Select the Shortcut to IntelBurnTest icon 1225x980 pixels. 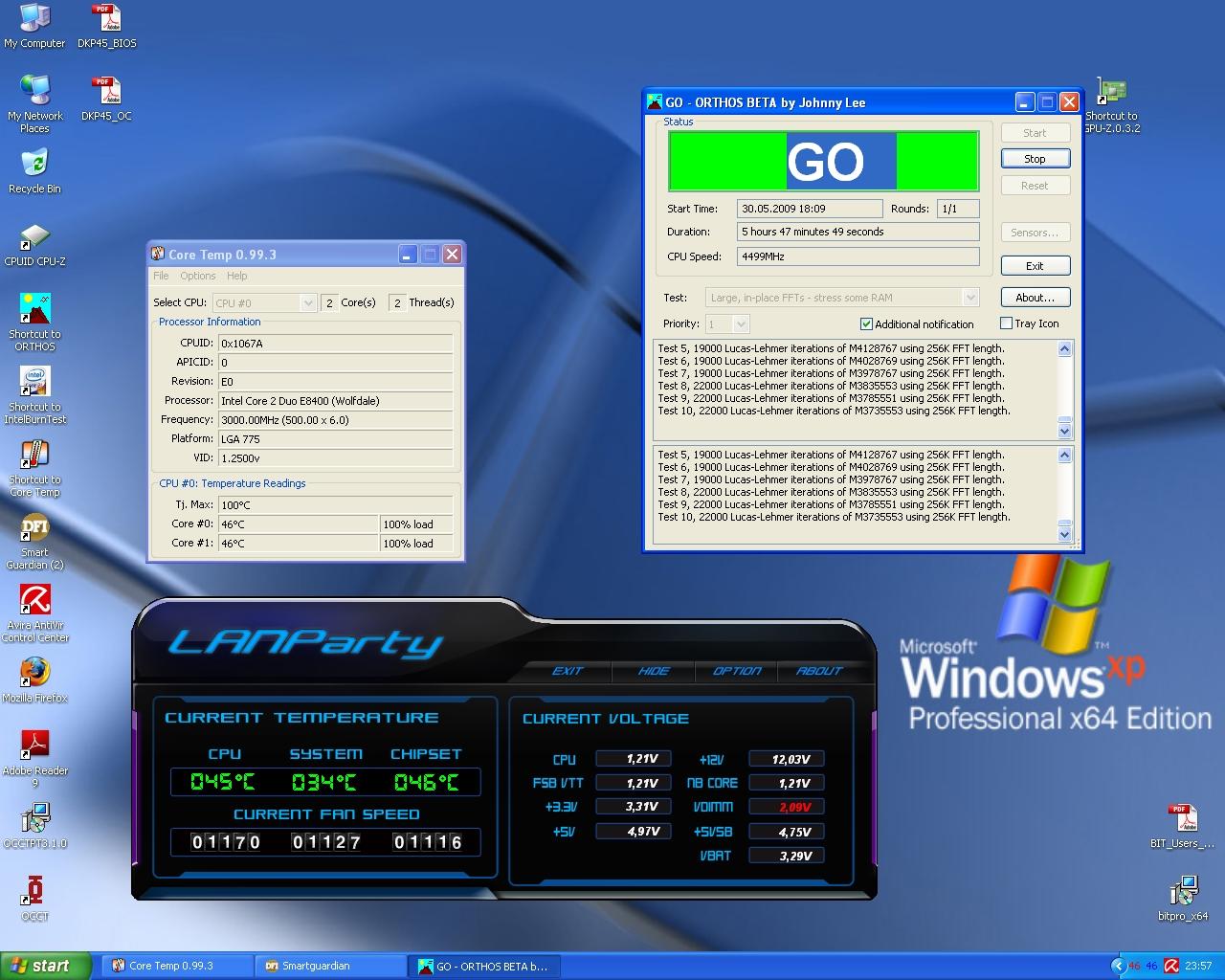34,395
